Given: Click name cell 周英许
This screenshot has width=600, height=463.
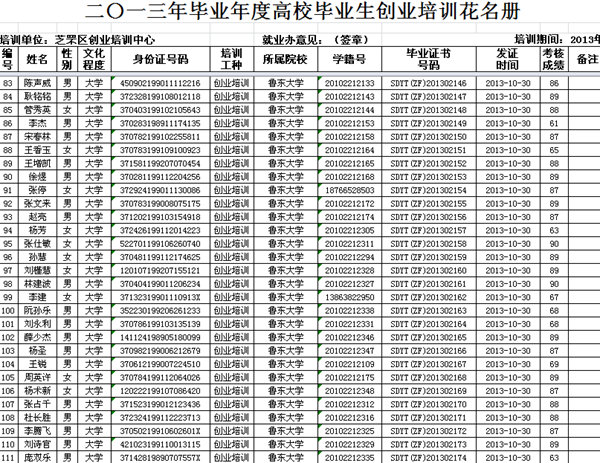Looking at the screenshot, I should point(38,377).
